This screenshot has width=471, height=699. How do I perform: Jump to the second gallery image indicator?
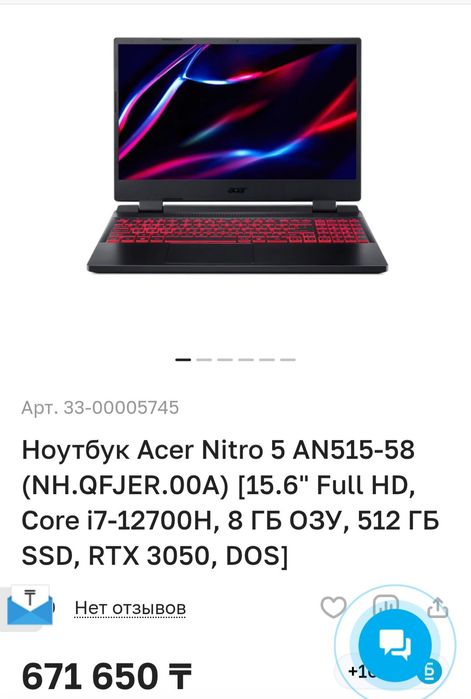pyautogui.click(x=204, y=359)
